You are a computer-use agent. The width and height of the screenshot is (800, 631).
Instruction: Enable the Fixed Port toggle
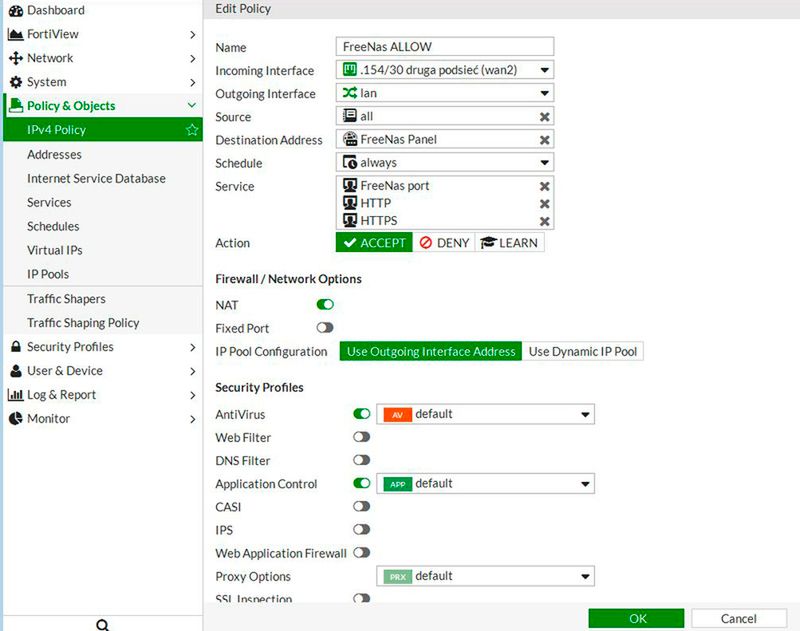pos(325,327)
